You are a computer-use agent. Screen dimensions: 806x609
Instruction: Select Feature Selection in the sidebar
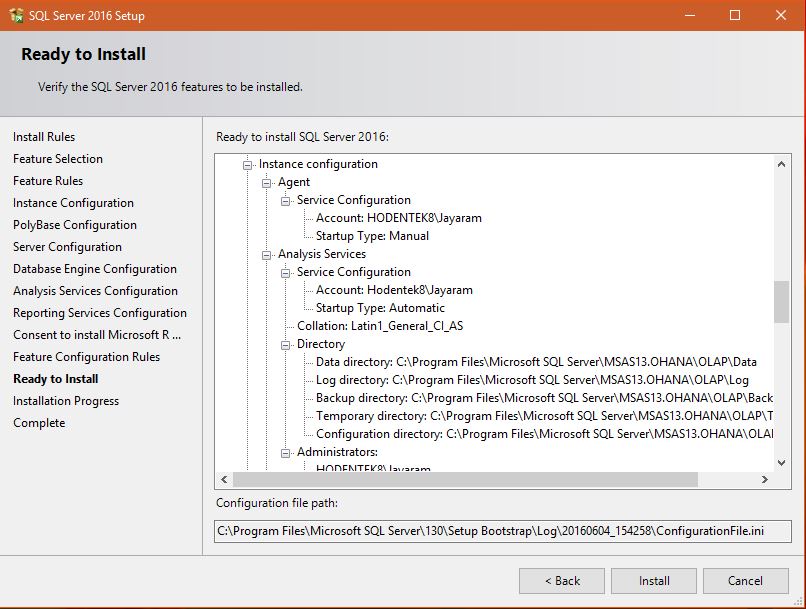(x=57, y=158)
